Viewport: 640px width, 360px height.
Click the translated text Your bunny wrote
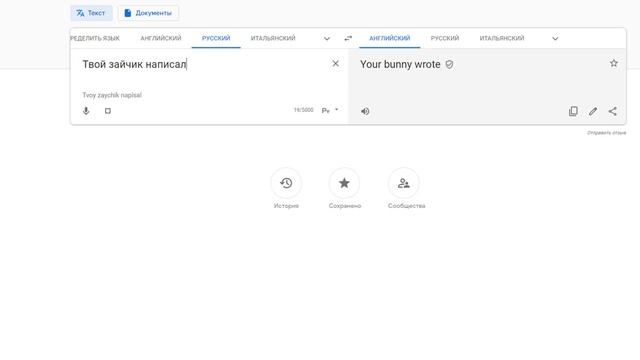click(400, 64)
